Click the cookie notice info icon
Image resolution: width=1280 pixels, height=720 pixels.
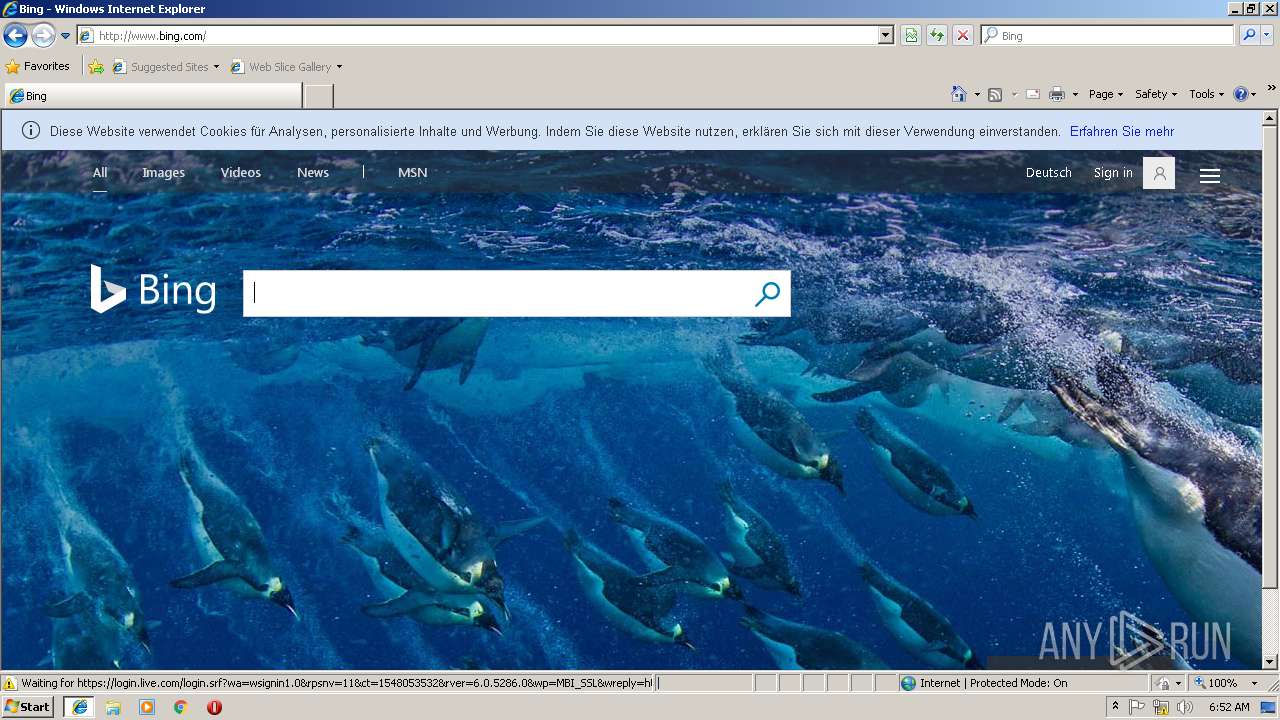click(x=31, y=131)
